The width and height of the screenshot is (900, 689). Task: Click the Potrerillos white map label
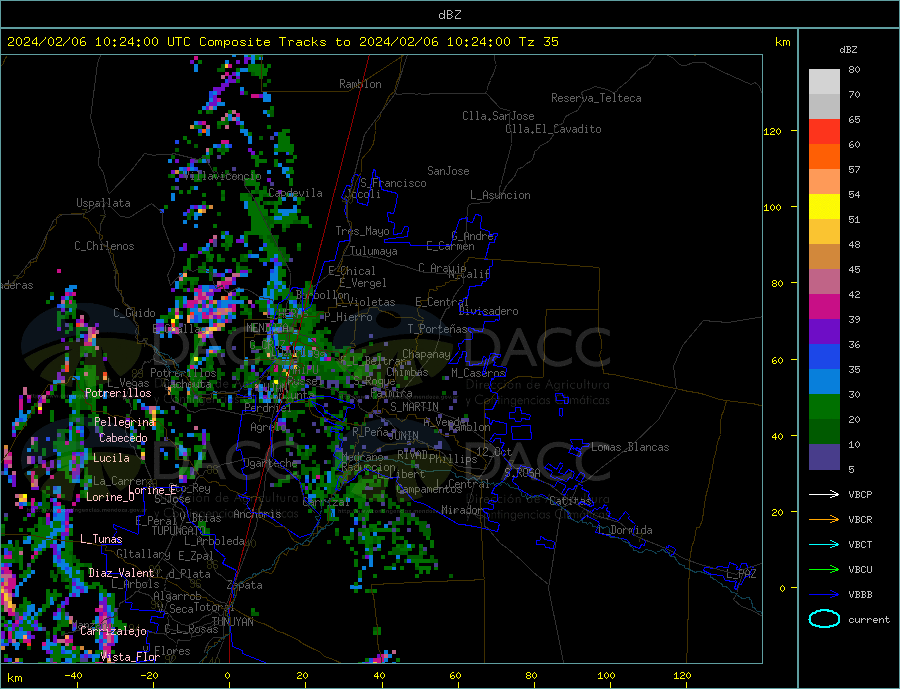pyautogui.click(x=118, y=393)
